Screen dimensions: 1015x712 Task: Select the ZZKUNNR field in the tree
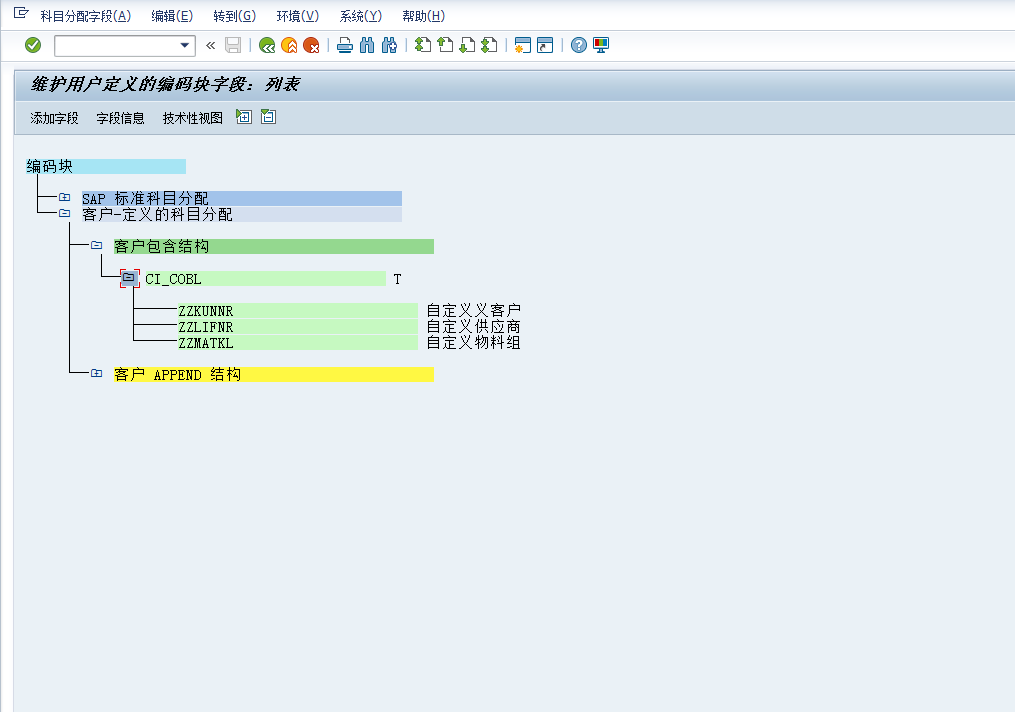click(205, 311)
